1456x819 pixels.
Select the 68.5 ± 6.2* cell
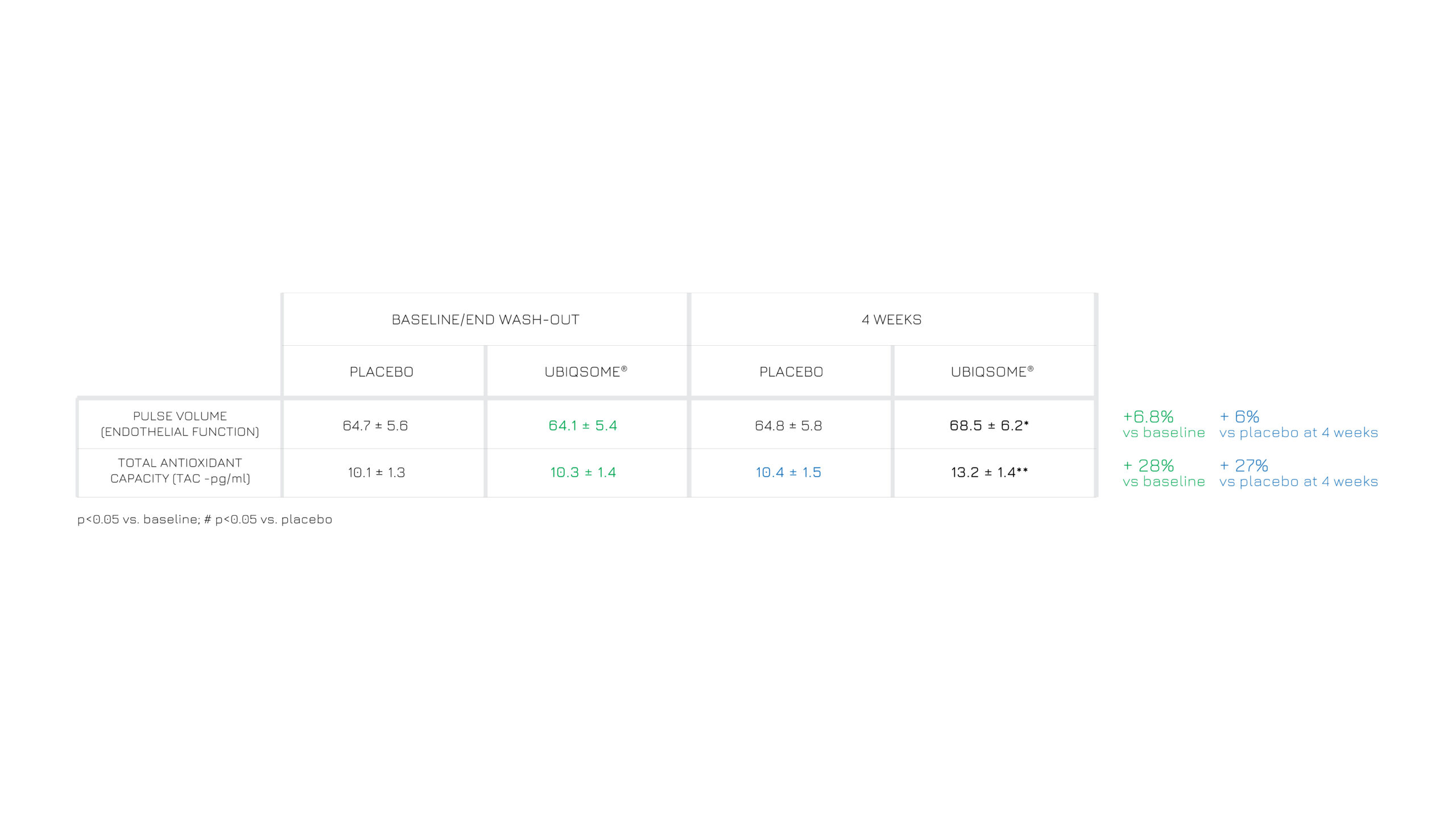(x=989, y=426)
